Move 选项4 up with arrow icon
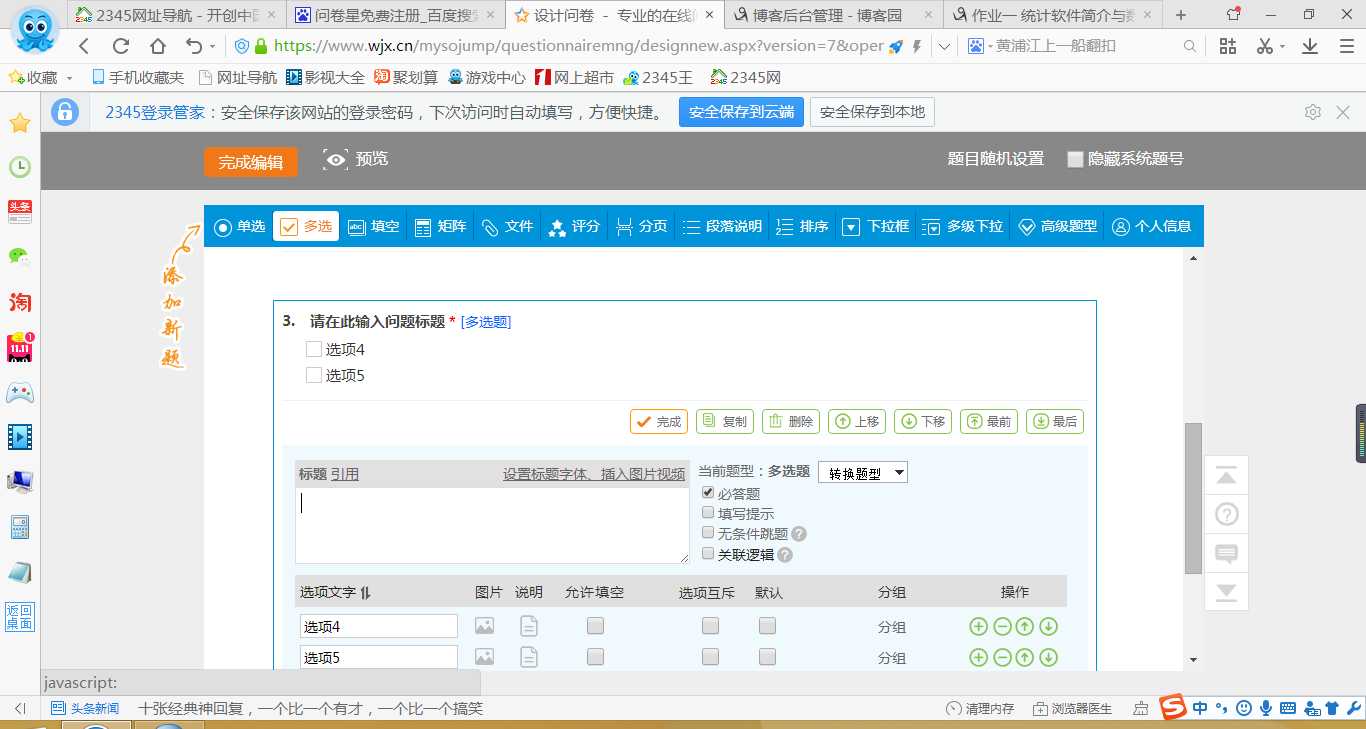The image size is (1366, 729). 1025,627
